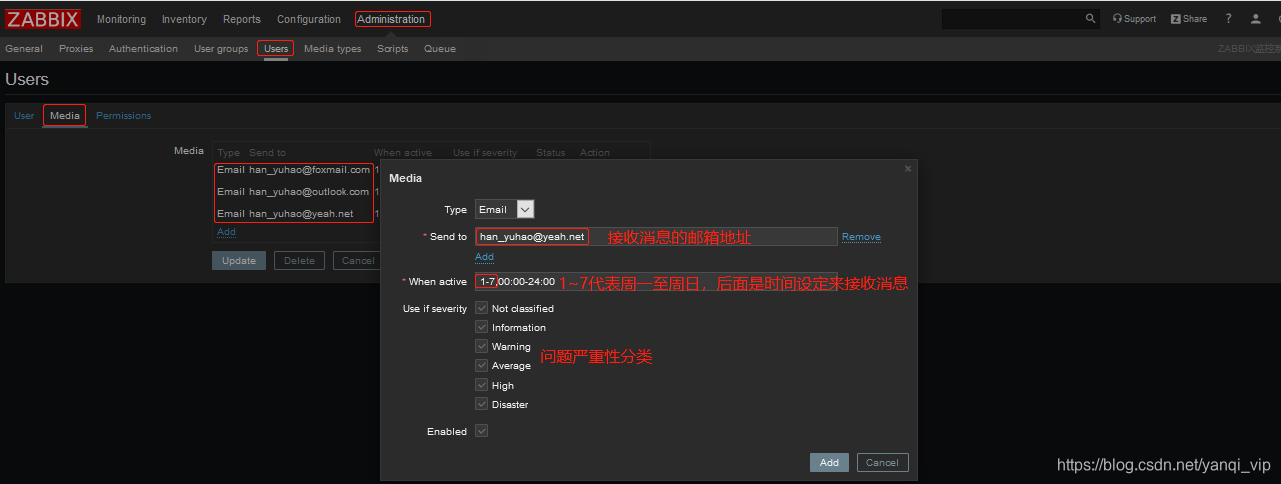Open the Monitoring menu

pyautogui.click(x=121, y=19)
